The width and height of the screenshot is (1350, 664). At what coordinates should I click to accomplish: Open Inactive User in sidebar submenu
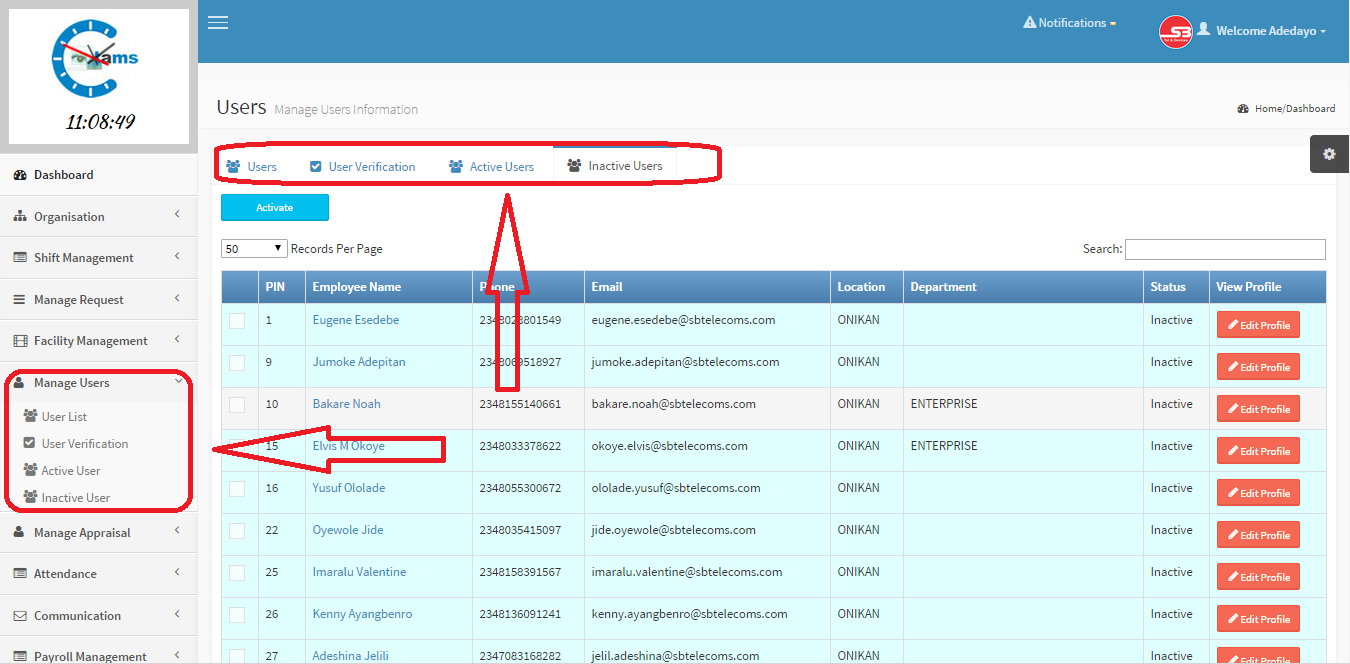point(75,498)
